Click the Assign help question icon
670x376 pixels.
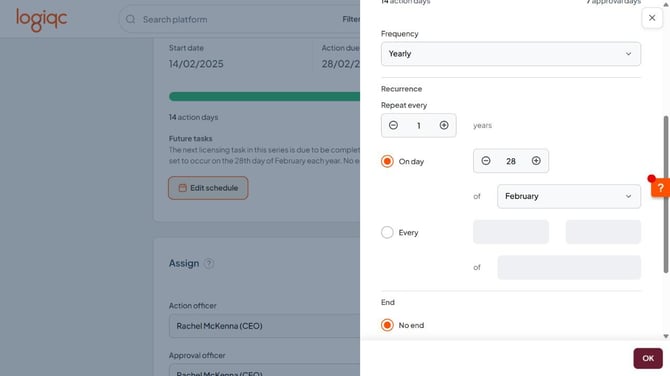[x=209, y=263]
